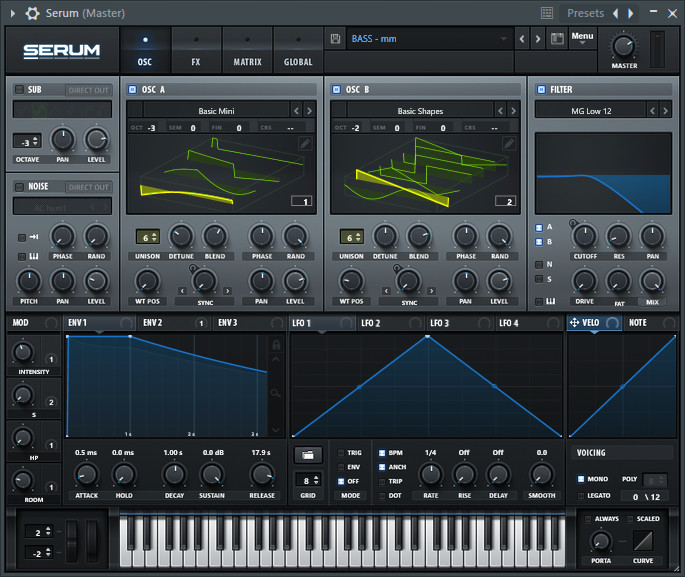Select the LFO 2 tab
Viewport: 685px width, 577px height.
[391, 323]
